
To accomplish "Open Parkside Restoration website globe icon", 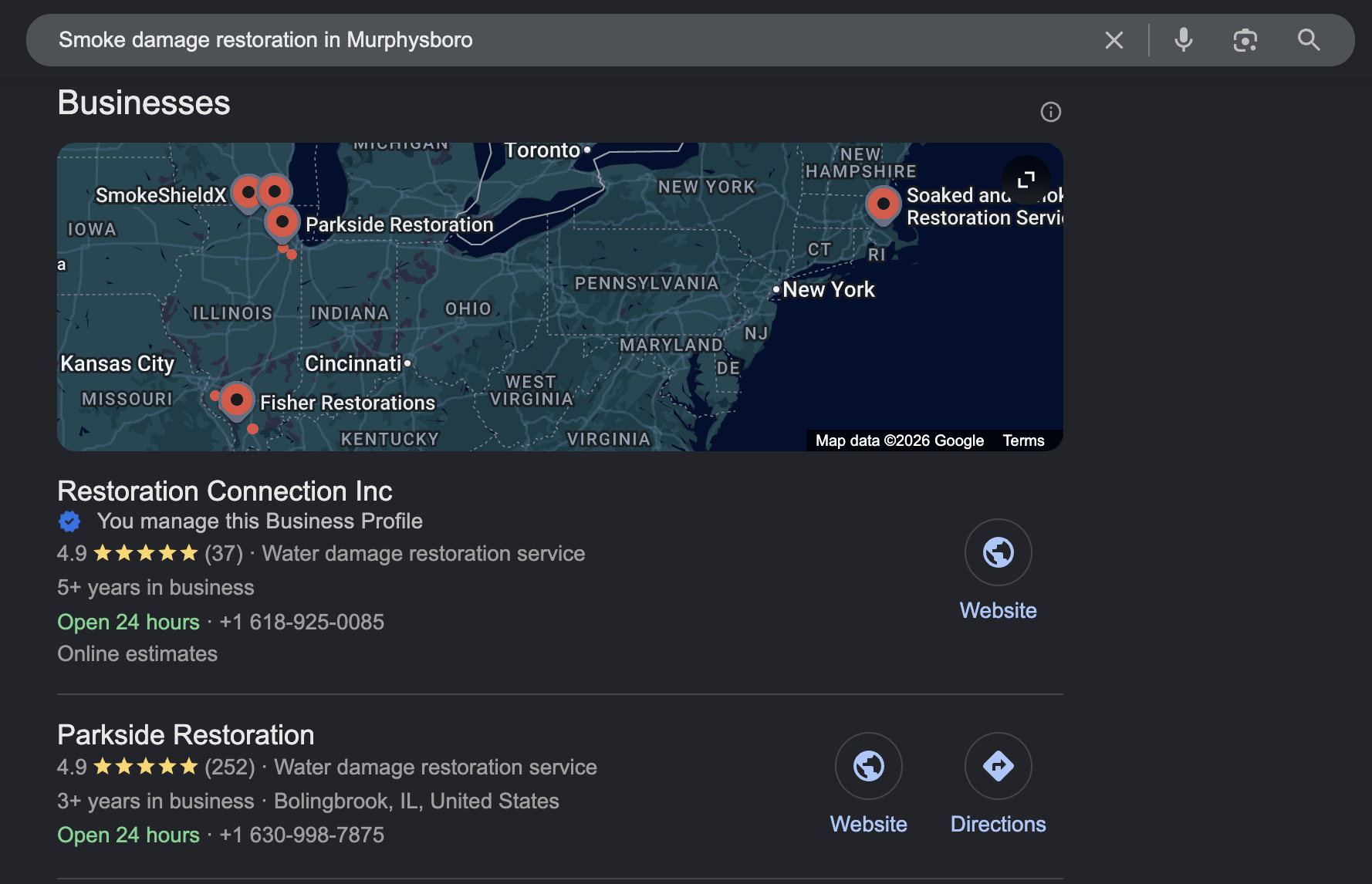I will 868,766.
